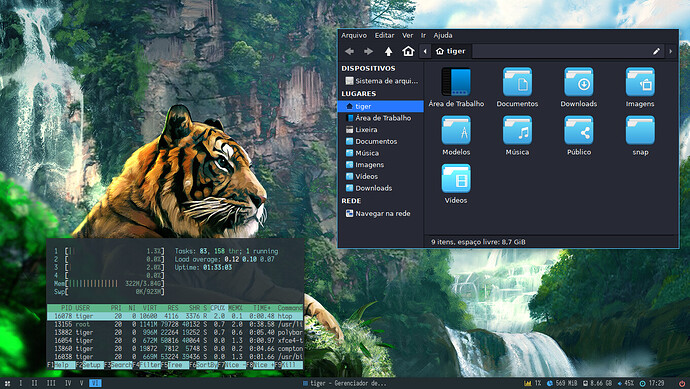Switch to workspace IV in the panel
690x389 pixels.
point(68,383)
